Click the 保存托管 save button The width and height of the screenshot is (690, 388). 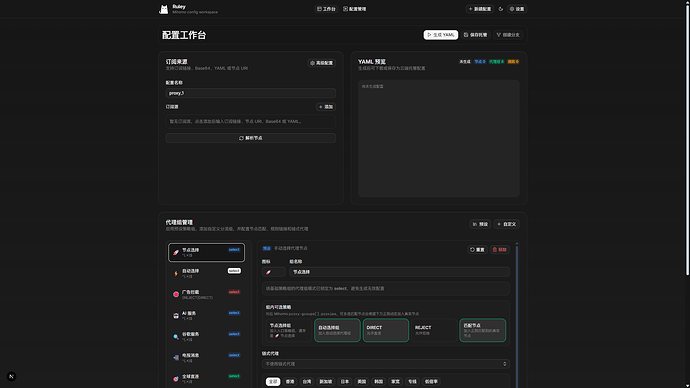(476, 35)
